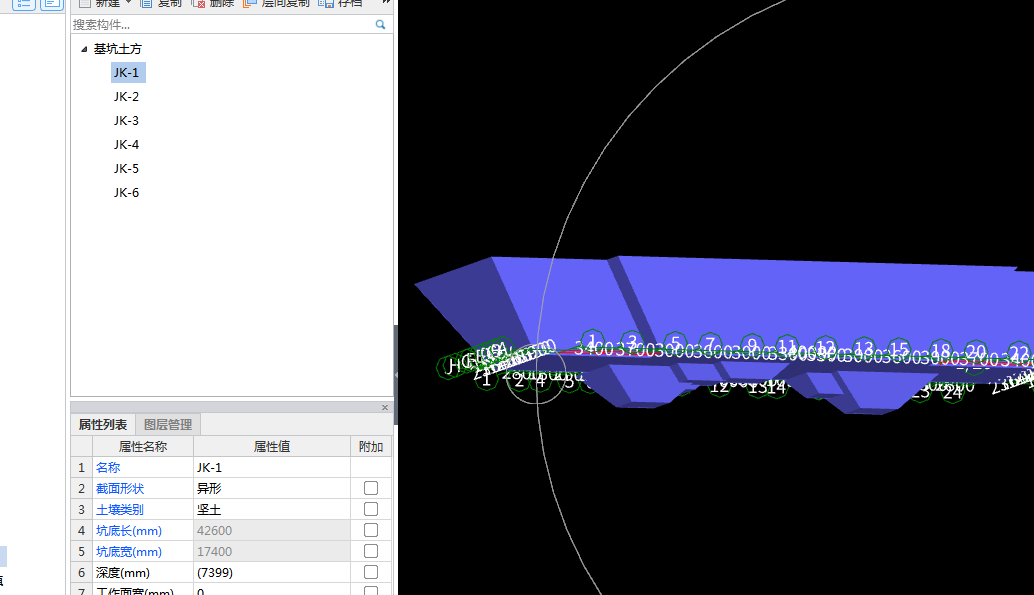This screenshot has width=1034, height=595.
Task: Click the 附加 column header
Action: point(371,447)
